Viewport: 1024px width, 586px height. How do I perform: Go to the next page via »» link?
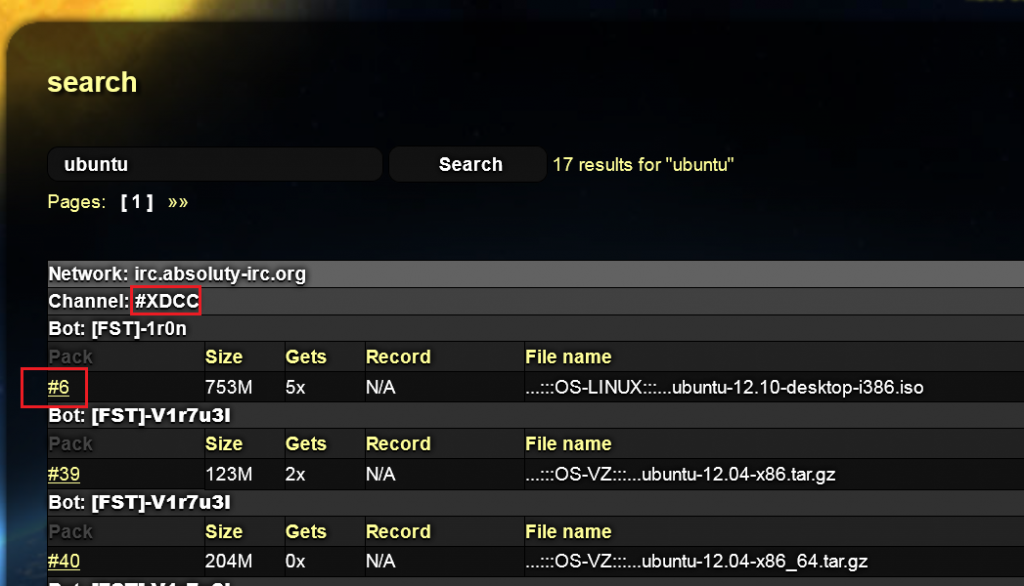click(178, 202)
